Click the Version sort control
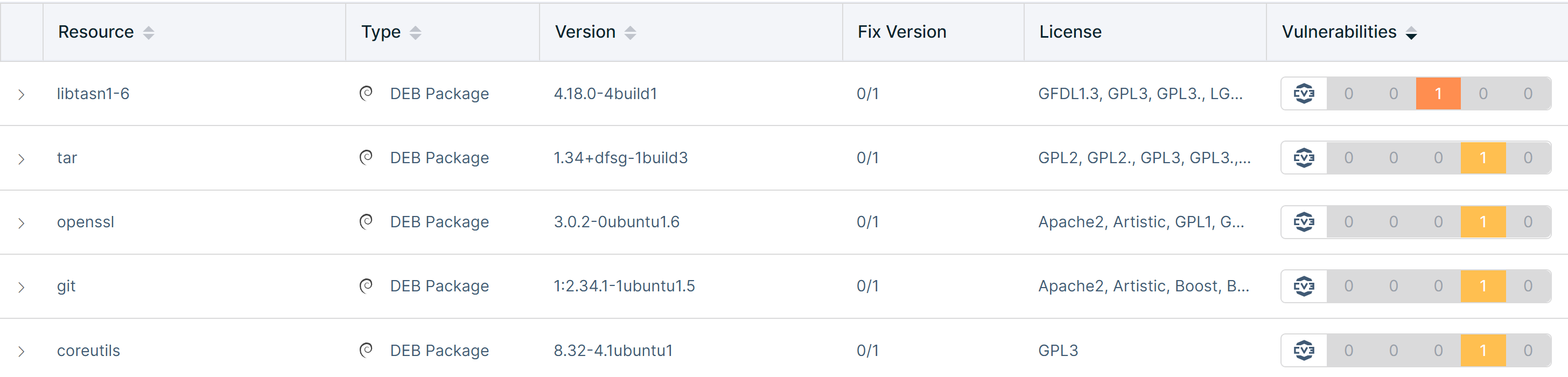Image resolution: width=1568 pixels, height=377 pixels. [x=631, y=32]
